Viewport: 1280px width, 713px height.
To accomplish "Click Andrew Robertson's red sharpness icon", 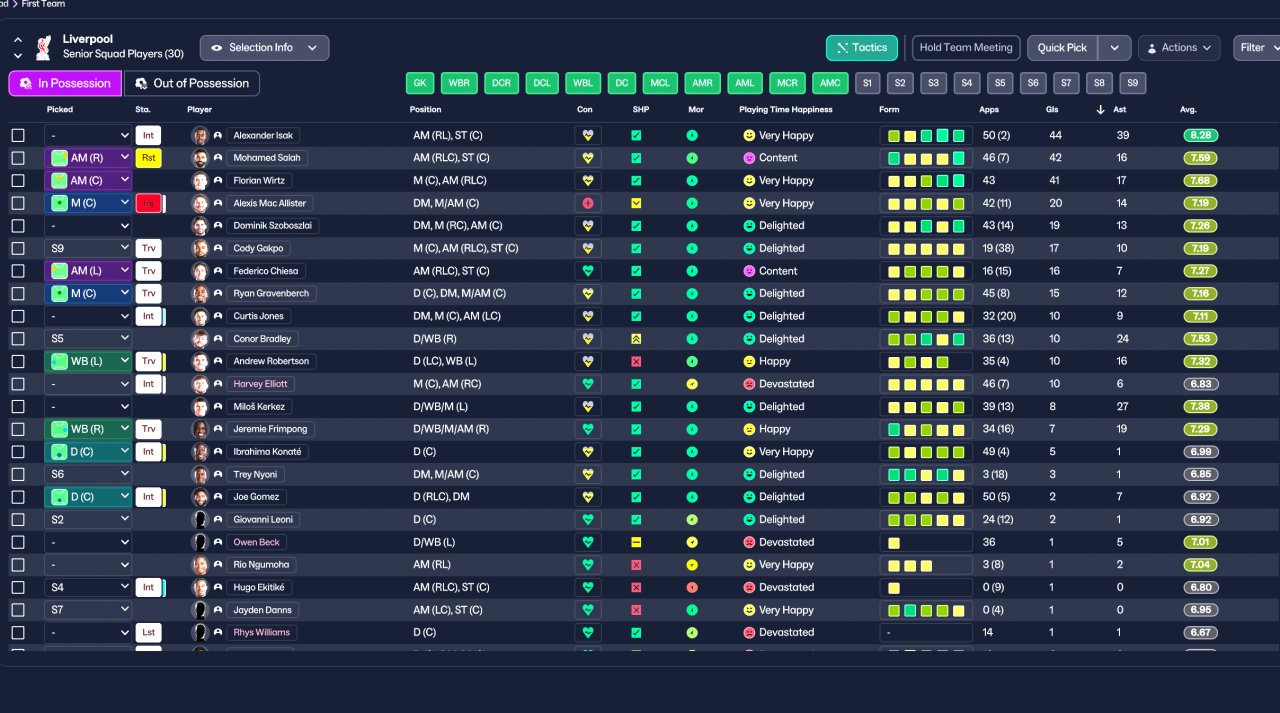I will pyautogui.click(x=636, y=361).
